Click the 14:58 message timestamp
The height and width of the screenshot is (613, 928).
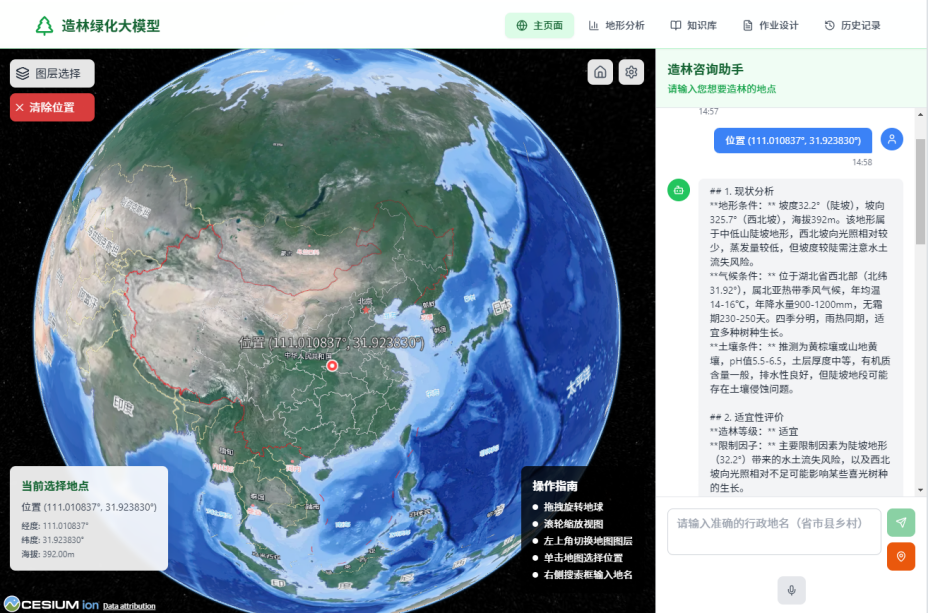click(x=862, y=162)
